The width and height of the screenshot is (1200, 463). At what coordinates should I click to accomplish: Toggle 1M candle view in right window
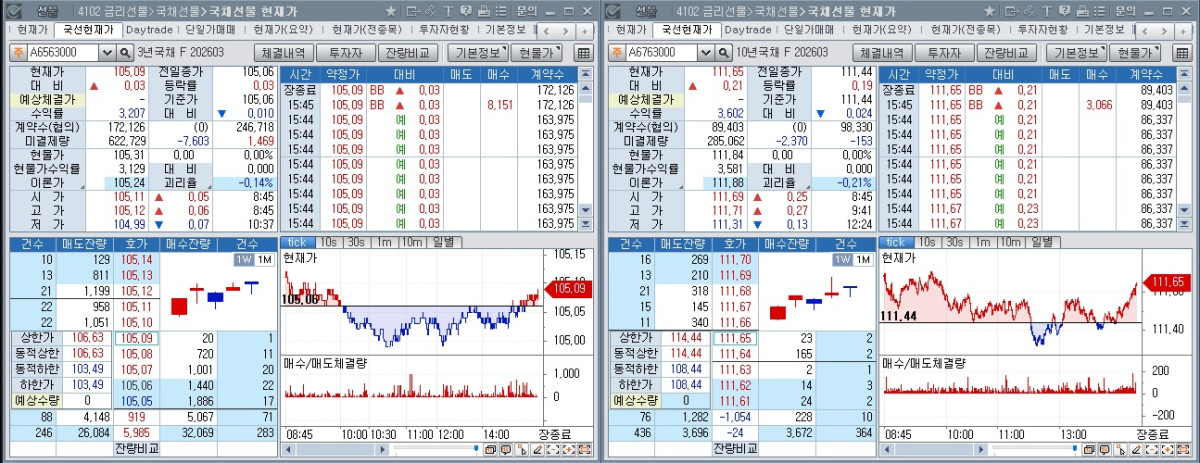[864, 260]
